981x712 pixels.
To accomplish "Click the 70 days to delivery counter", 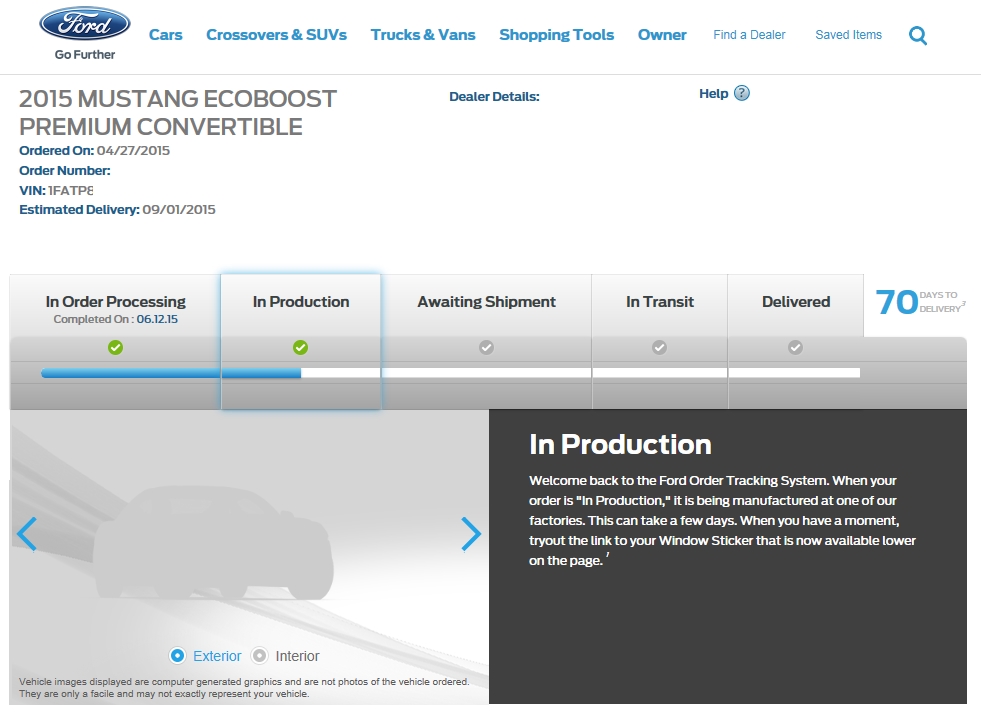I will coord(919,302).
